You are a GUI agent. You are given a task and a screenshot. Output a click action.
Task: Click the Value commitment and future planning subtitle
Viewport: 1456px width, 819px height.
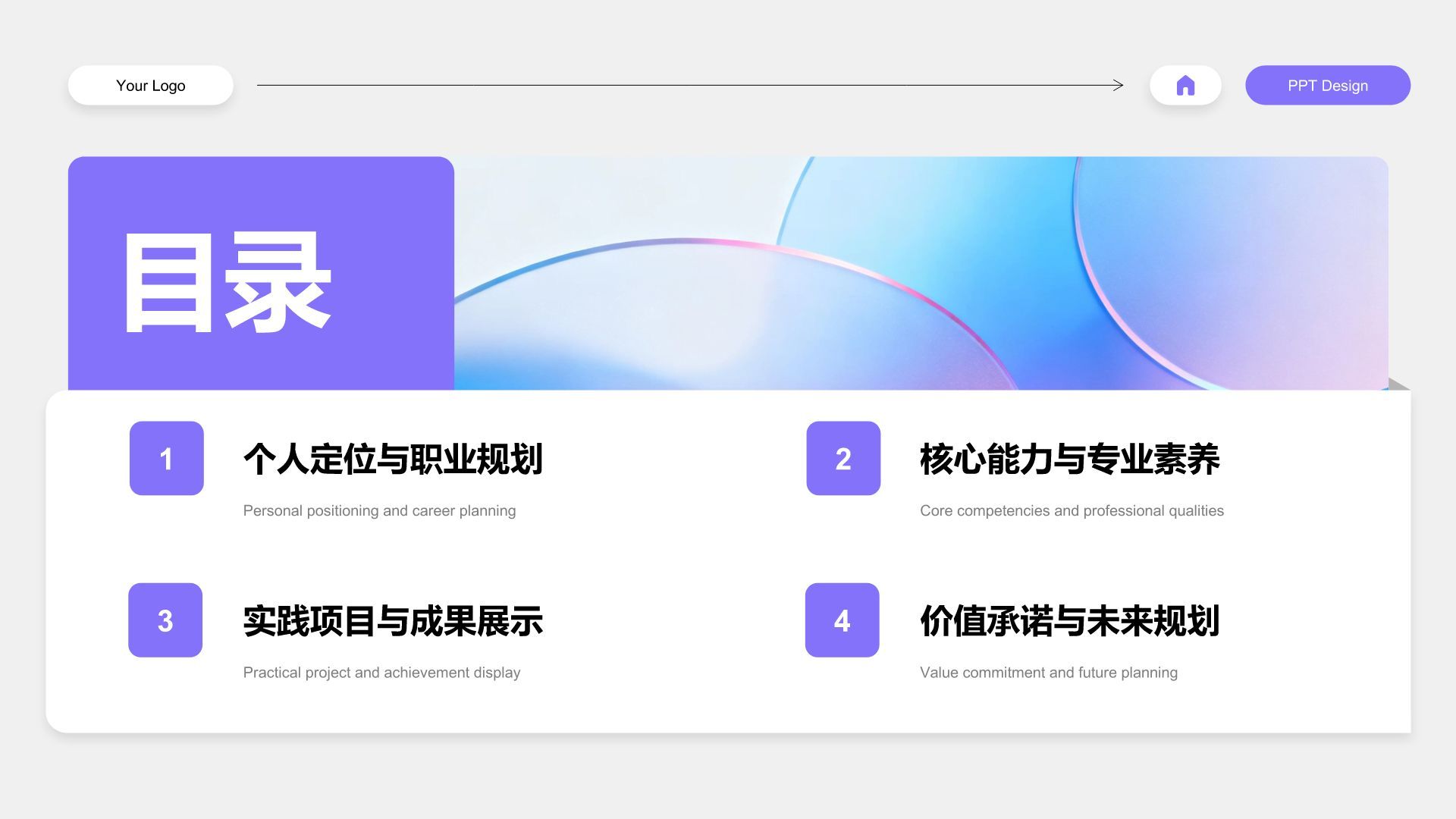1048,673
